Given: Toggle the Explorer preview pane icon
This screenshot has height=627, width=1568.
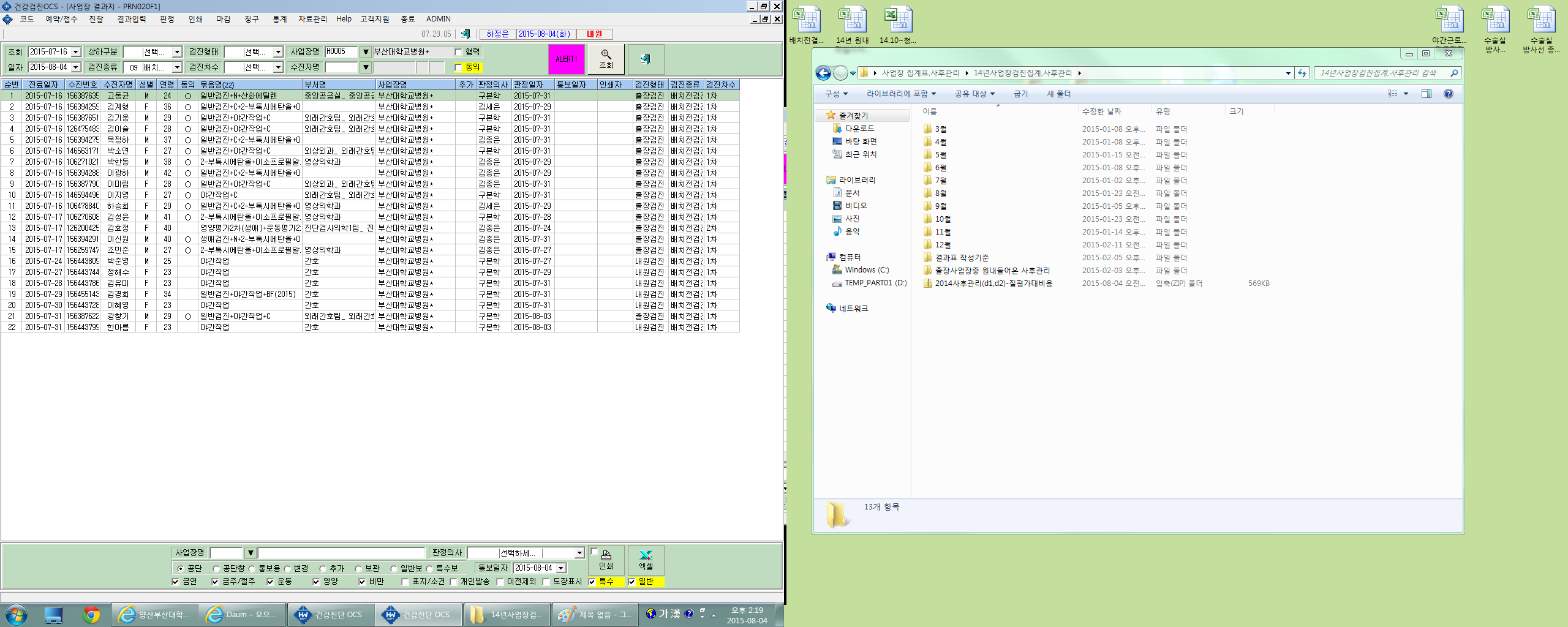Looking at the screenshot, I should [1427, 94].
